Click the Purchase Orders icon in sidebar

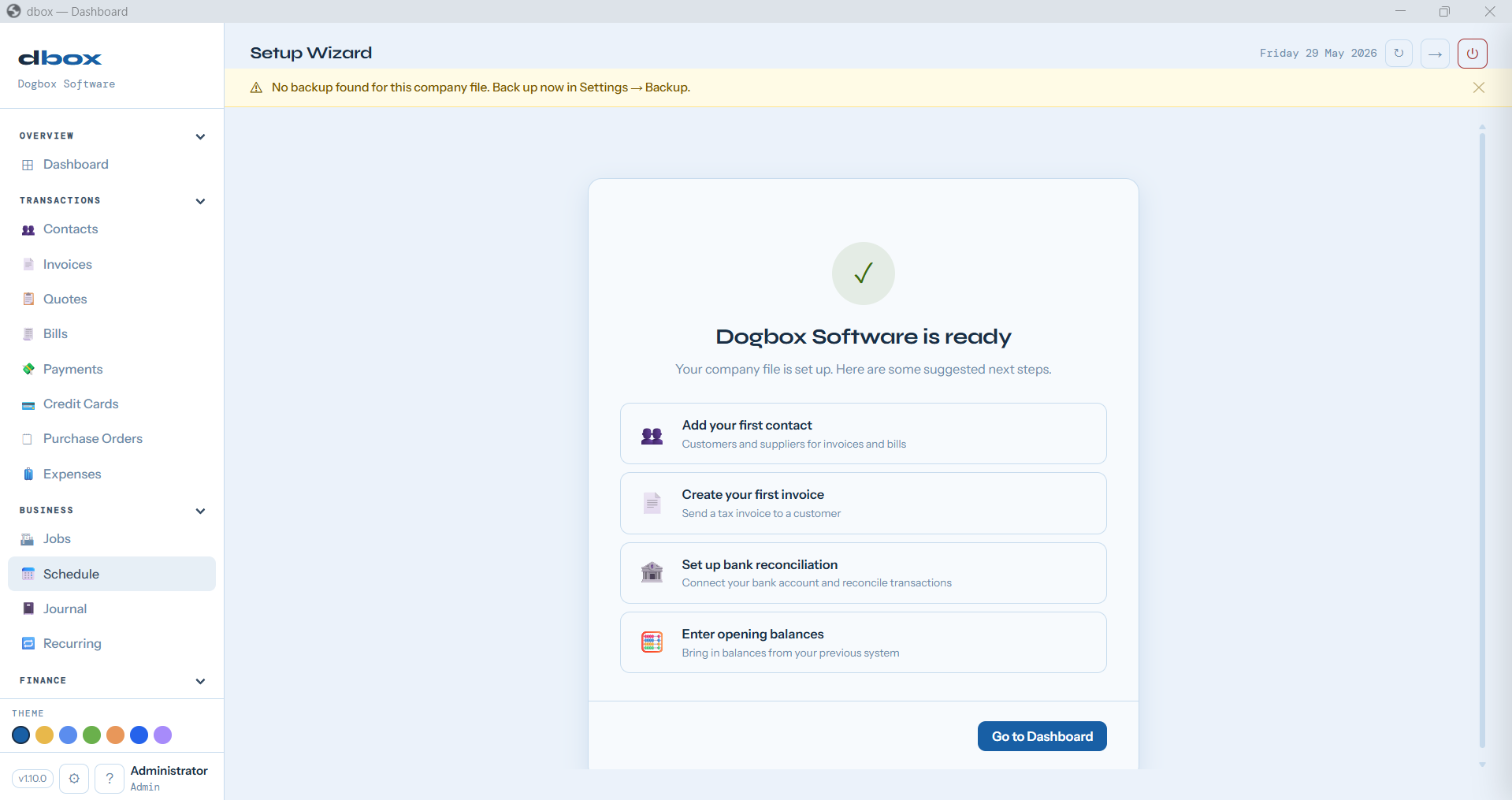click(28, 439)
